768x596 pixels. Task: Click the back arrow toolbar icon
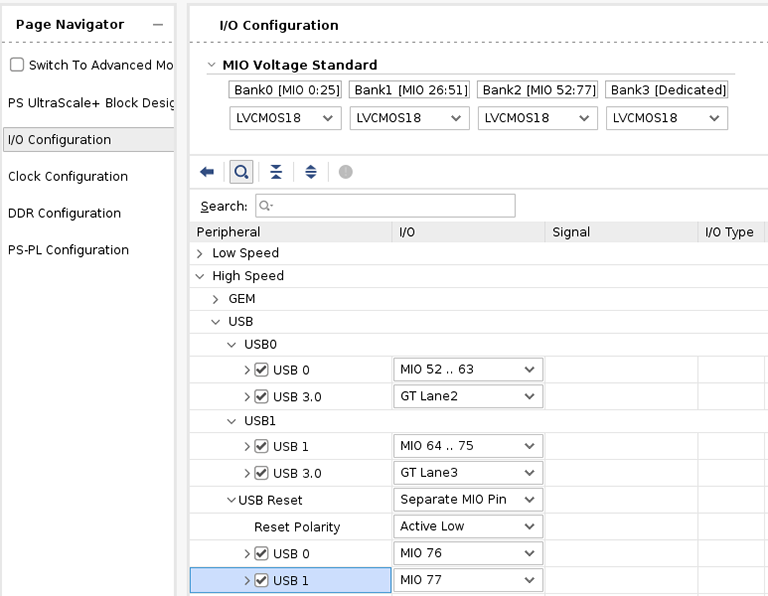coord(207,172)
